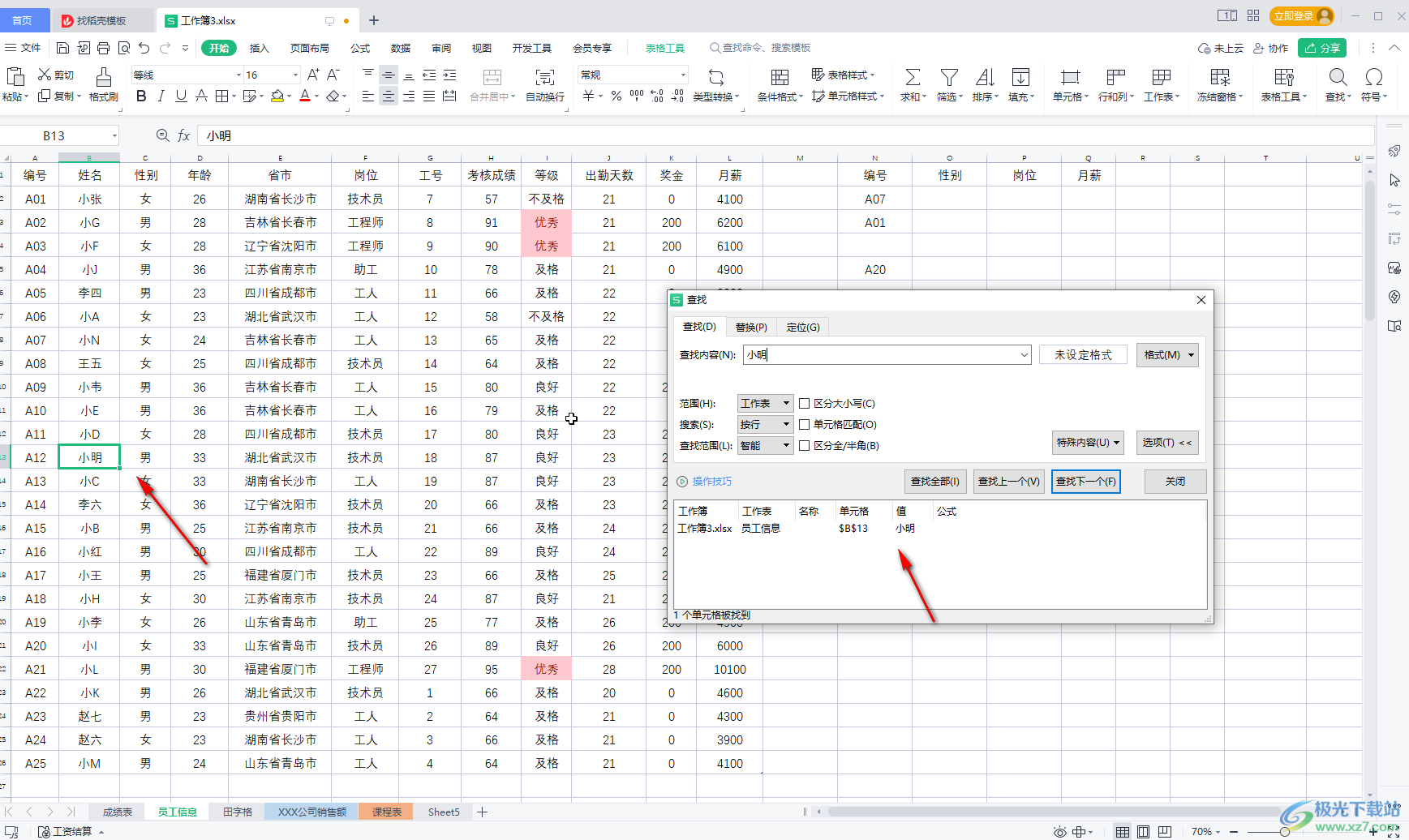1409x840 pixels.
Task: Click the Undo icon in quick access bar
Action: (x=144, y=48)
